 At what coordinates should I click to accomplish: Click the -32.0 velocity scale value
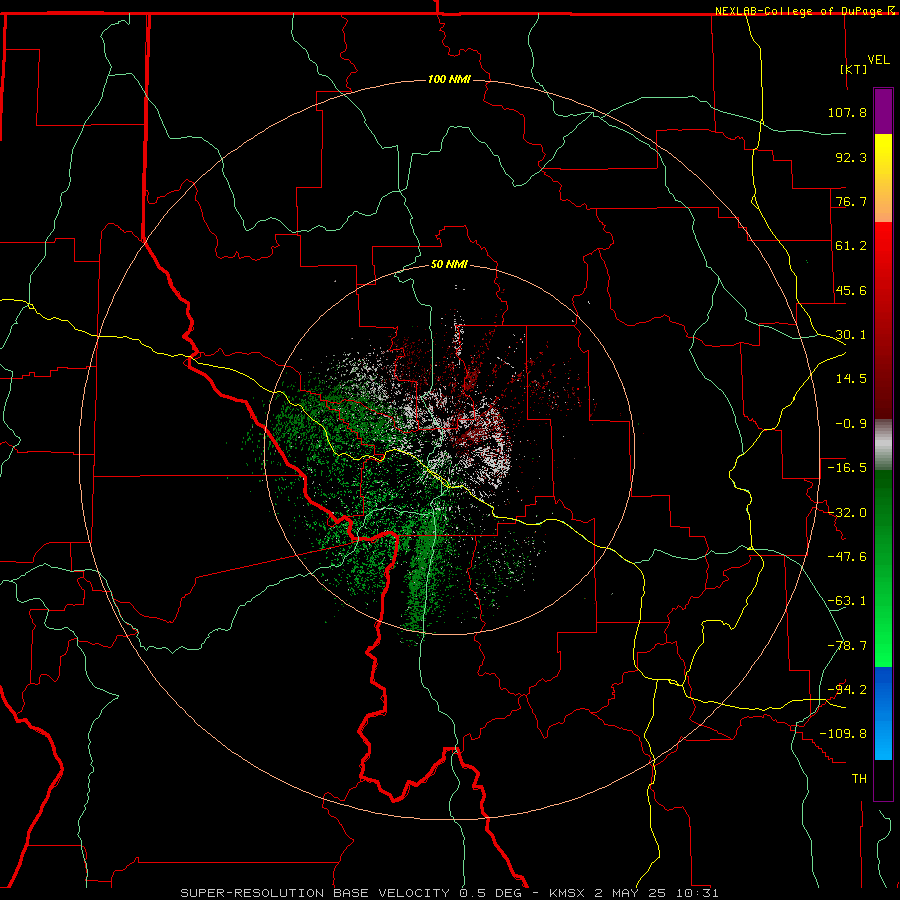point(847,513)
